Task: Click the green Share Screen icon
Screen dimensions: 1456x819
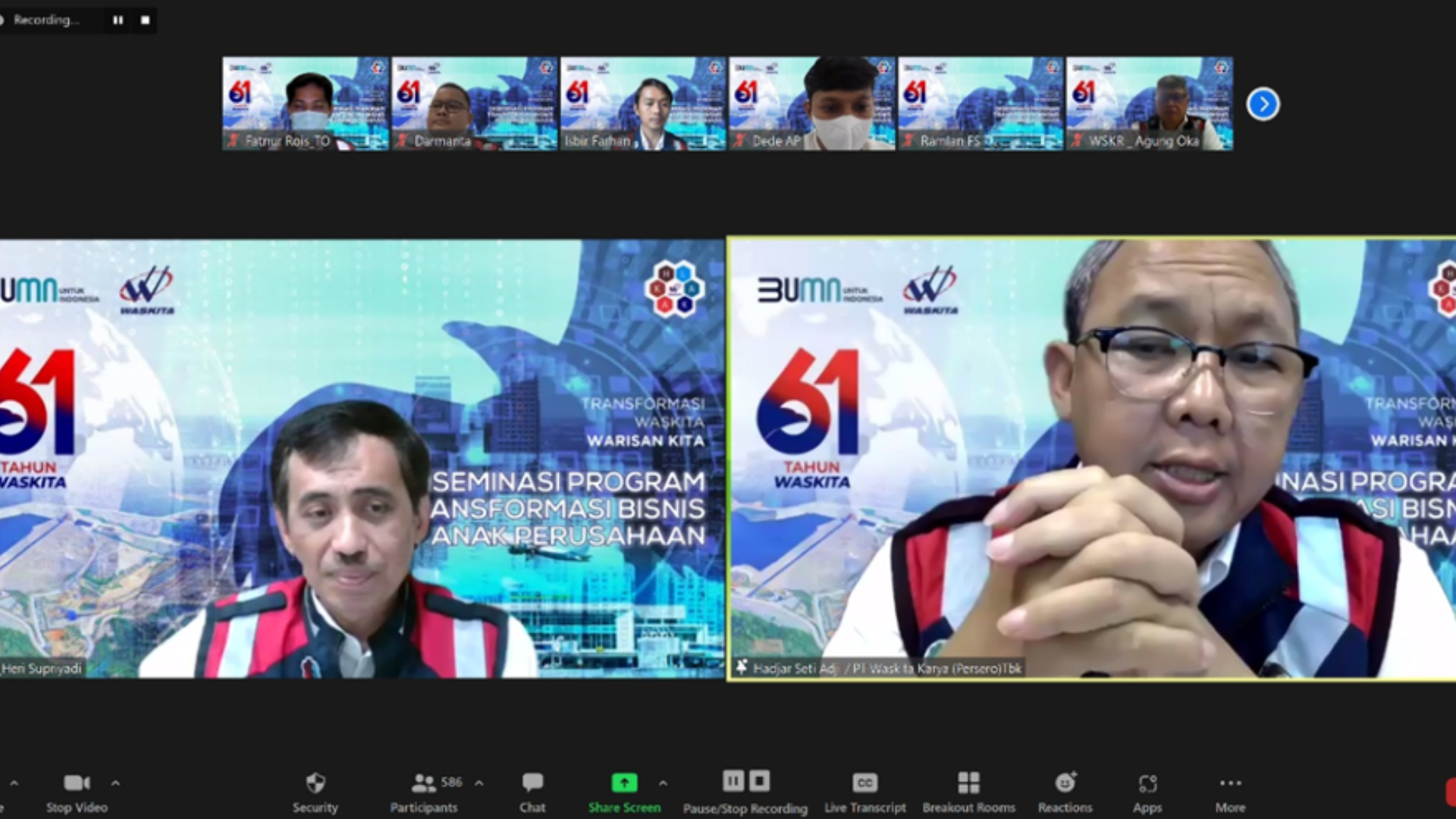Action: point(624,783)
